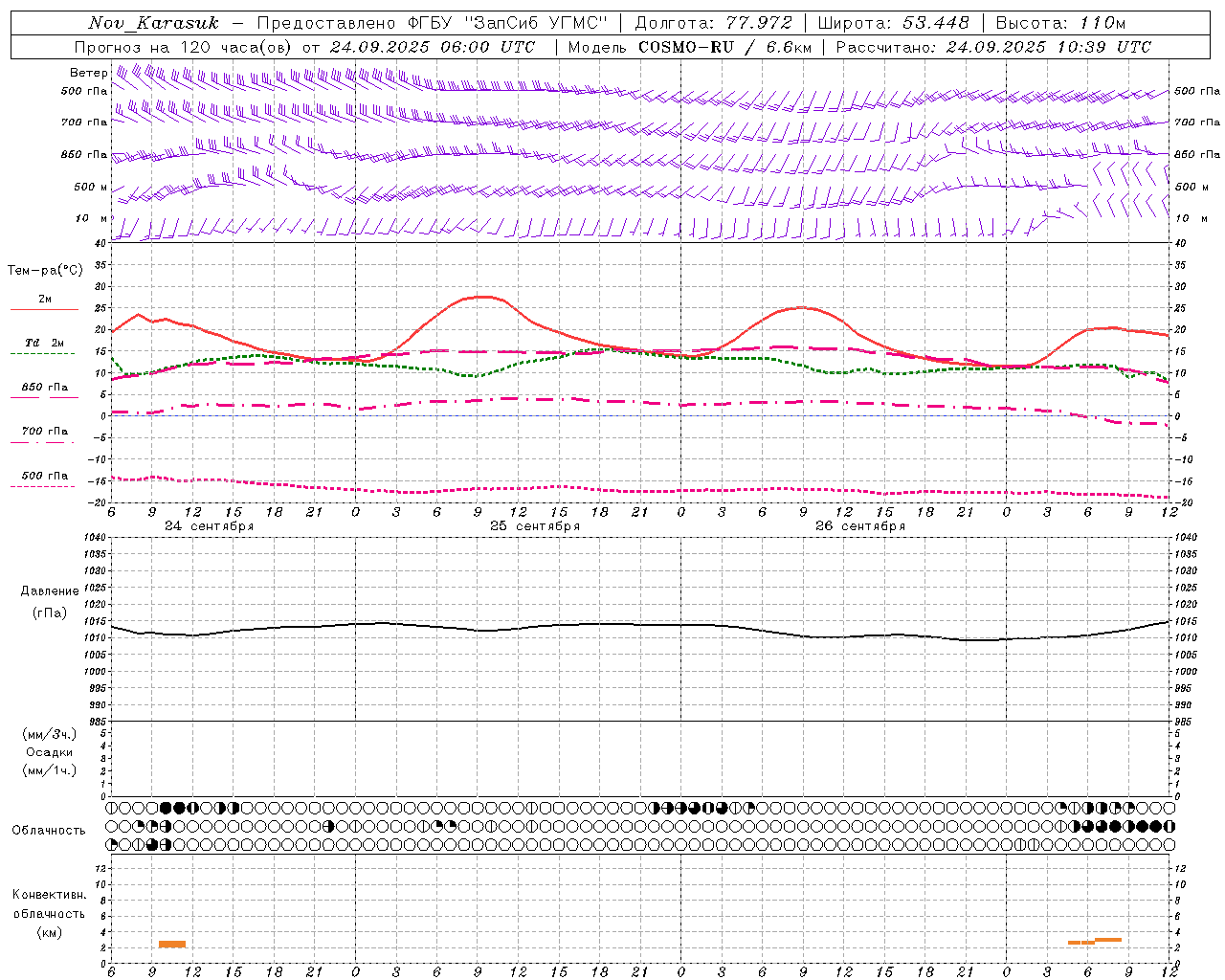Click the 12 value on left convective cloud axis

click(102, 868)
